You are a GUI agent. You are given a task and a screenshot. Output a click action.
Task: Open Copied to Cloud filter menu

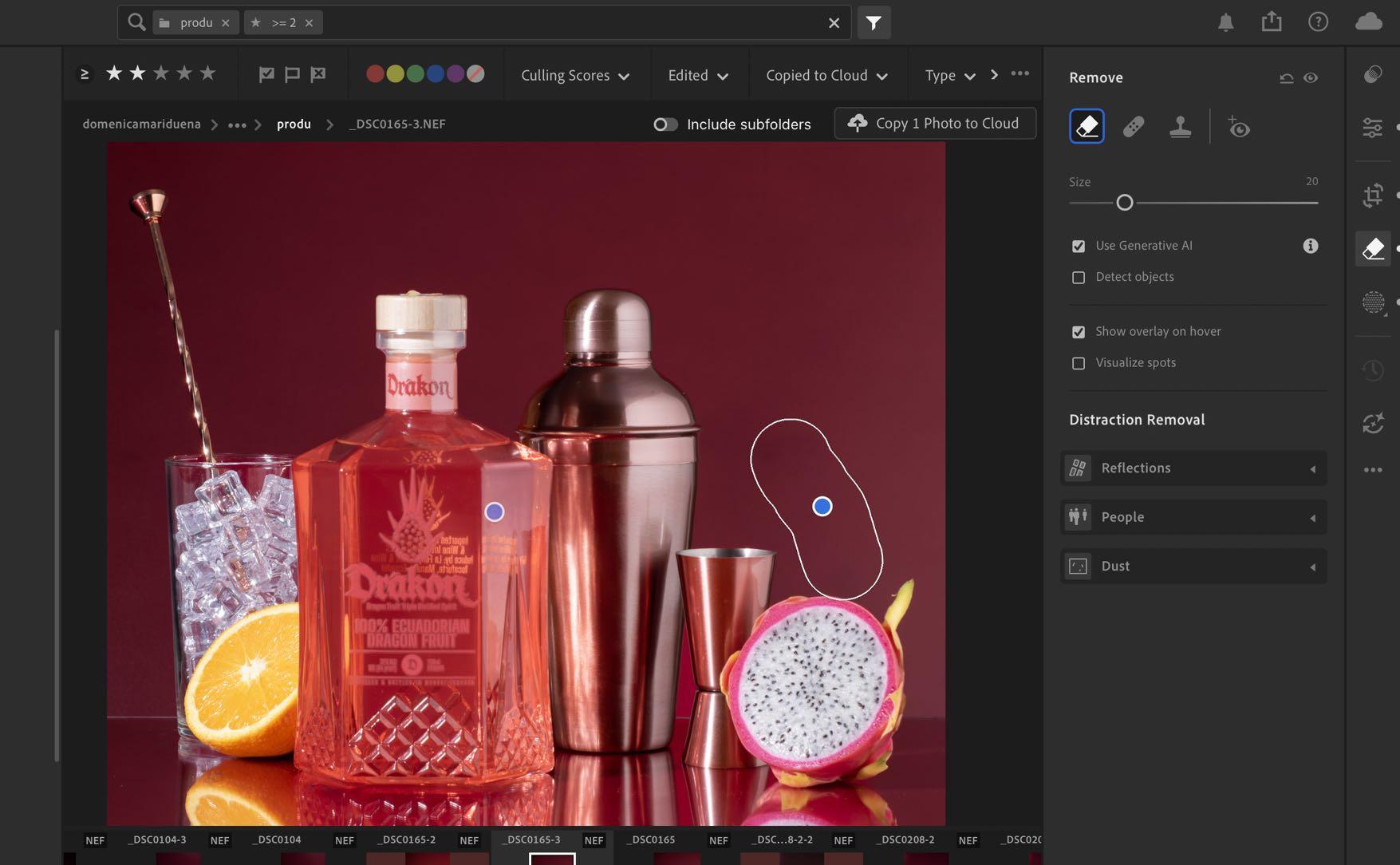click(826, 75)
